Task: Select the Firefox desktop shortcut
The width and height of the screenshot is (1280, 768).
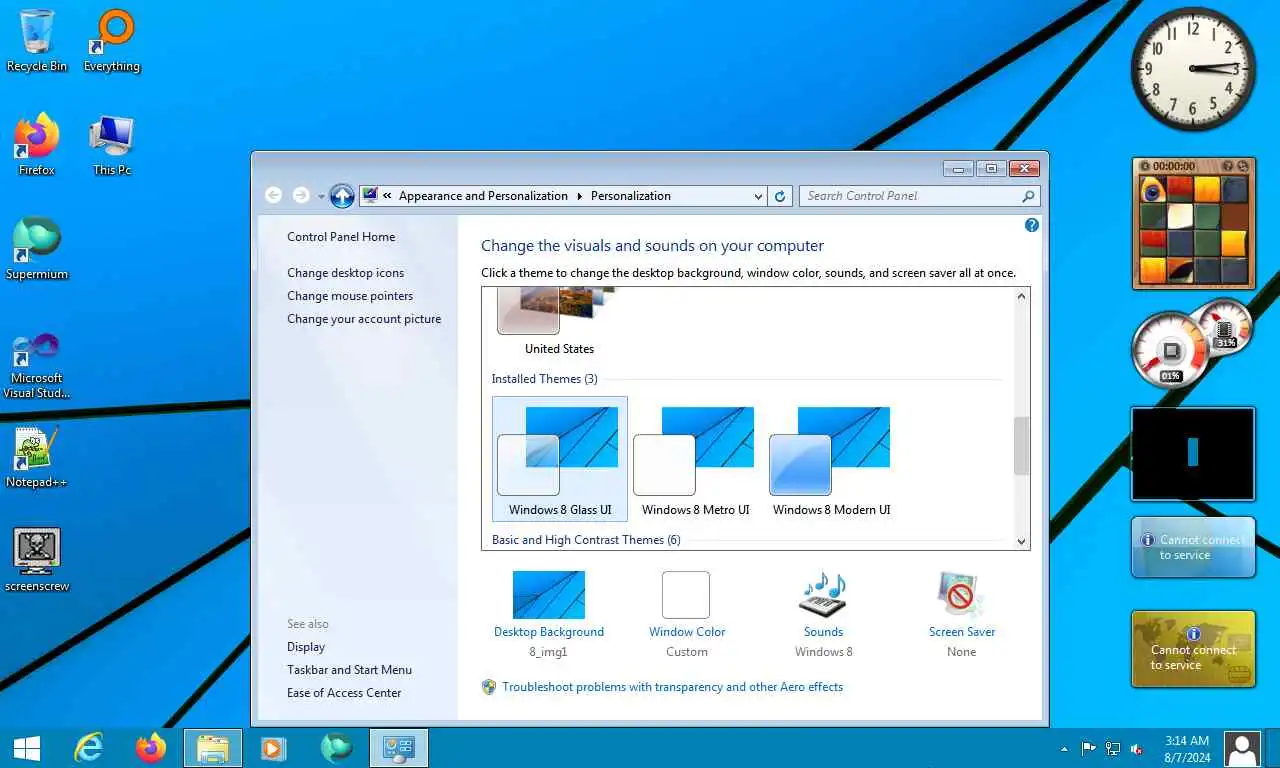Action: click(x=37, y=145)
